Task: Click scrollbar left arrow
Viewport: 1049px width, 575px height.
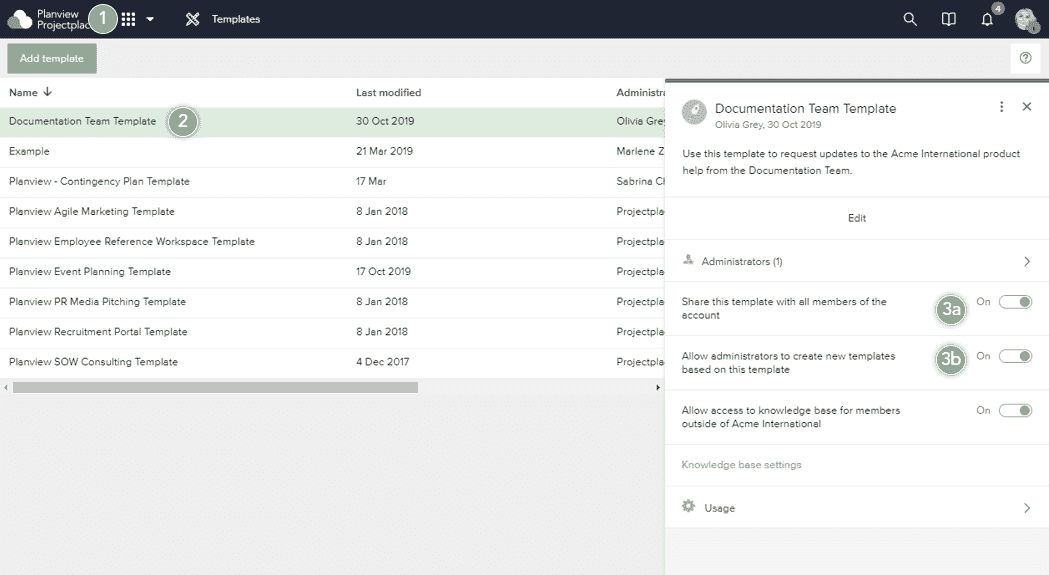Action: point(6,388)
